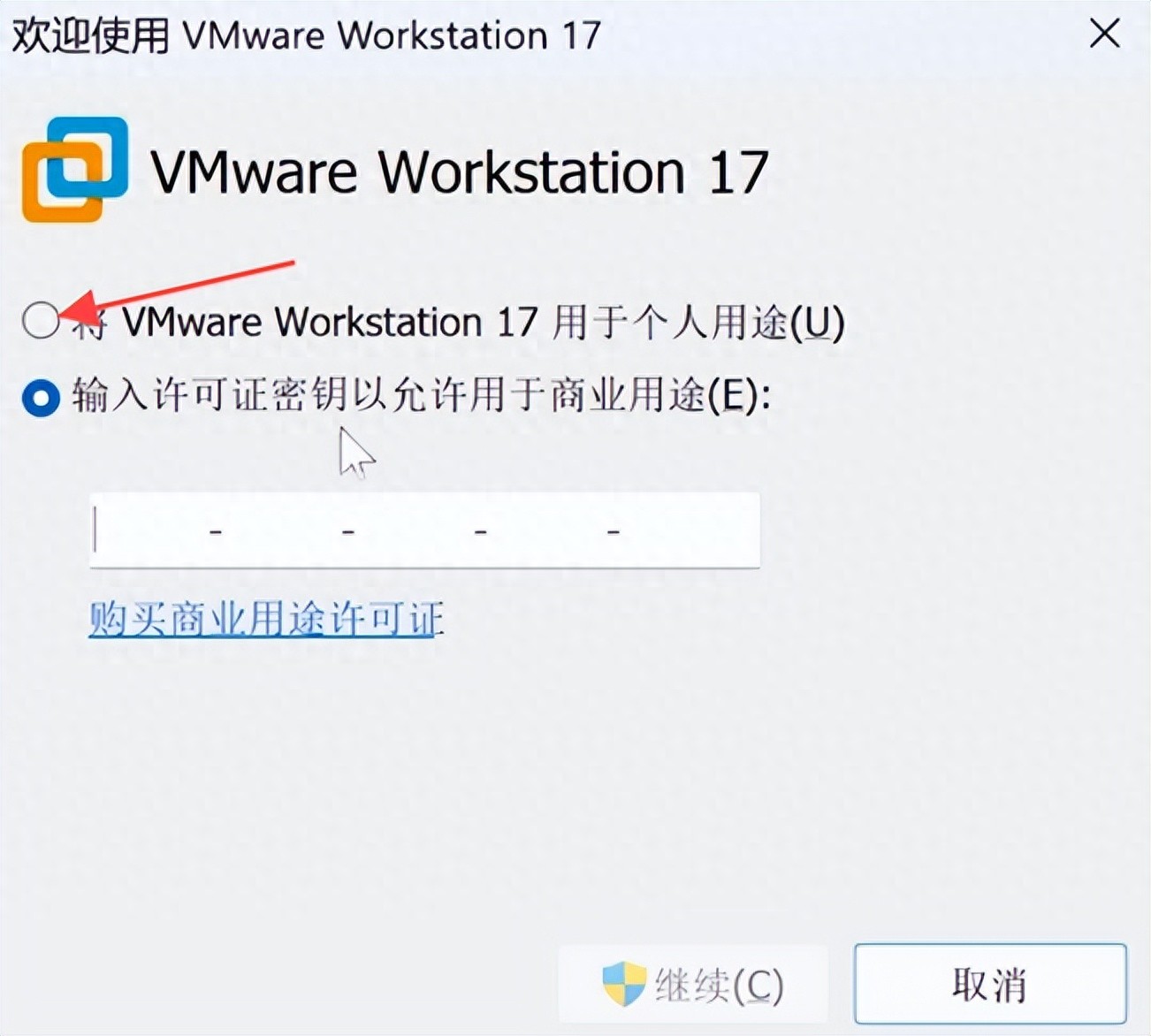The height and width of the screenshot is (1036, 1151).
Task: Click the empty dialog area below the purchase link
Action: (x=575, y=778)
